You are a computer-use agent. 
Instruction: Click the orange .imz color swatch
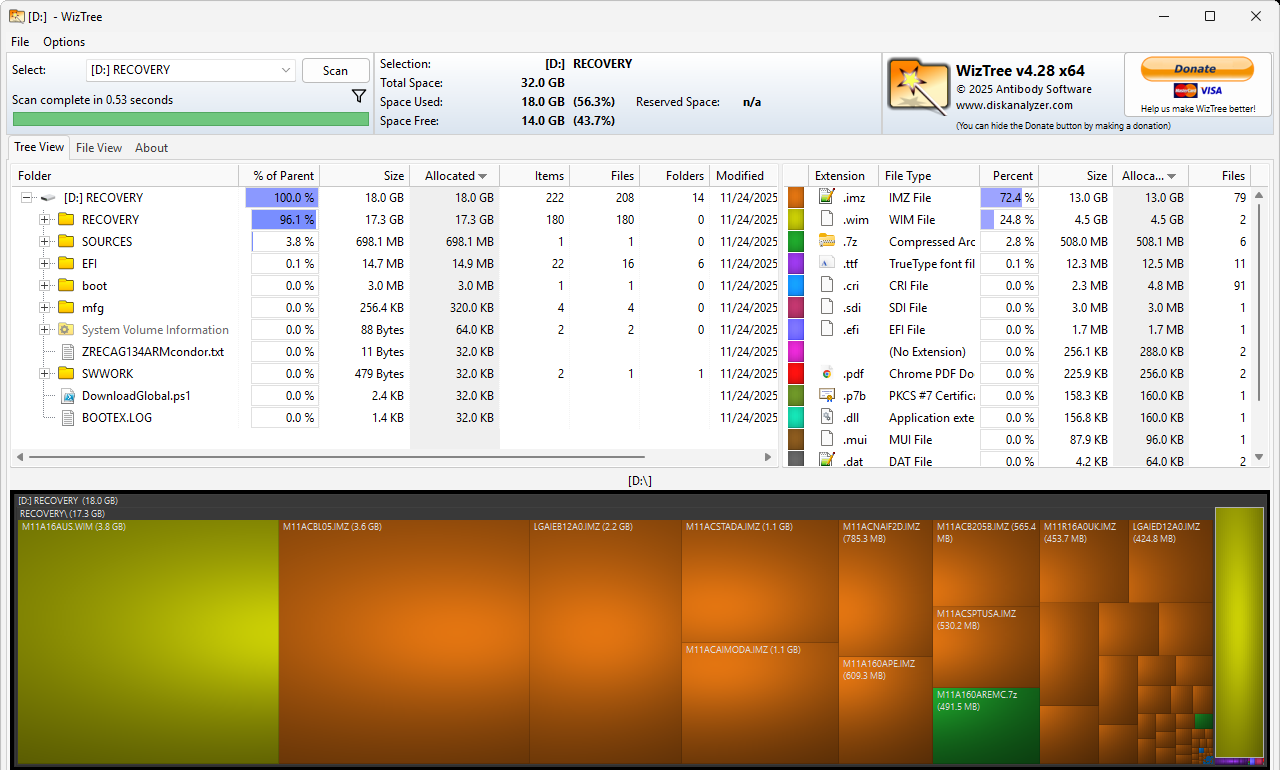pos(796,197)
